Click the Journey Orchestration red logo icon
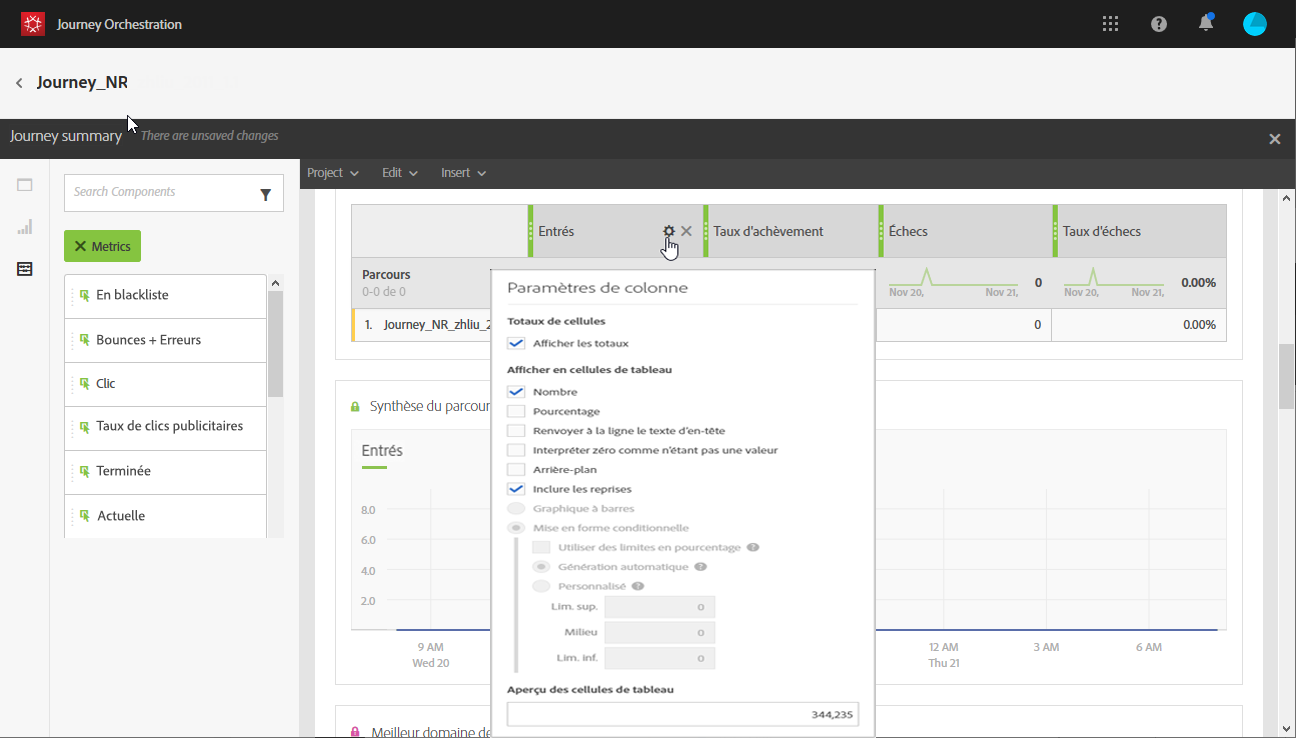Image resolution: width=1296 pixels, height=738 pixels. pyautogui.click(x=33, y=24)
